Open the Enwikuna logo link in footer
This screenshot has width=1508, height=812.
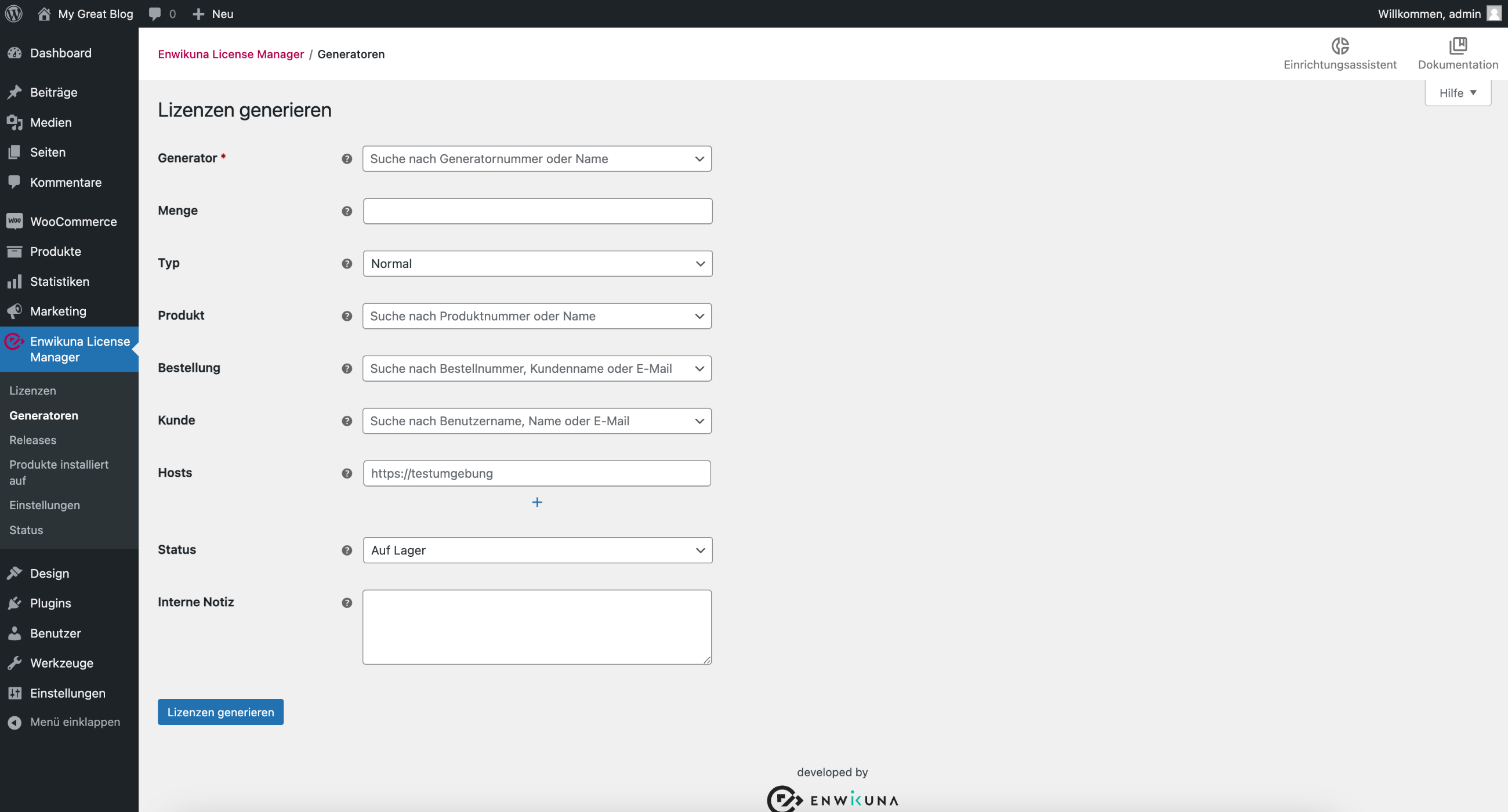(832, 799)
